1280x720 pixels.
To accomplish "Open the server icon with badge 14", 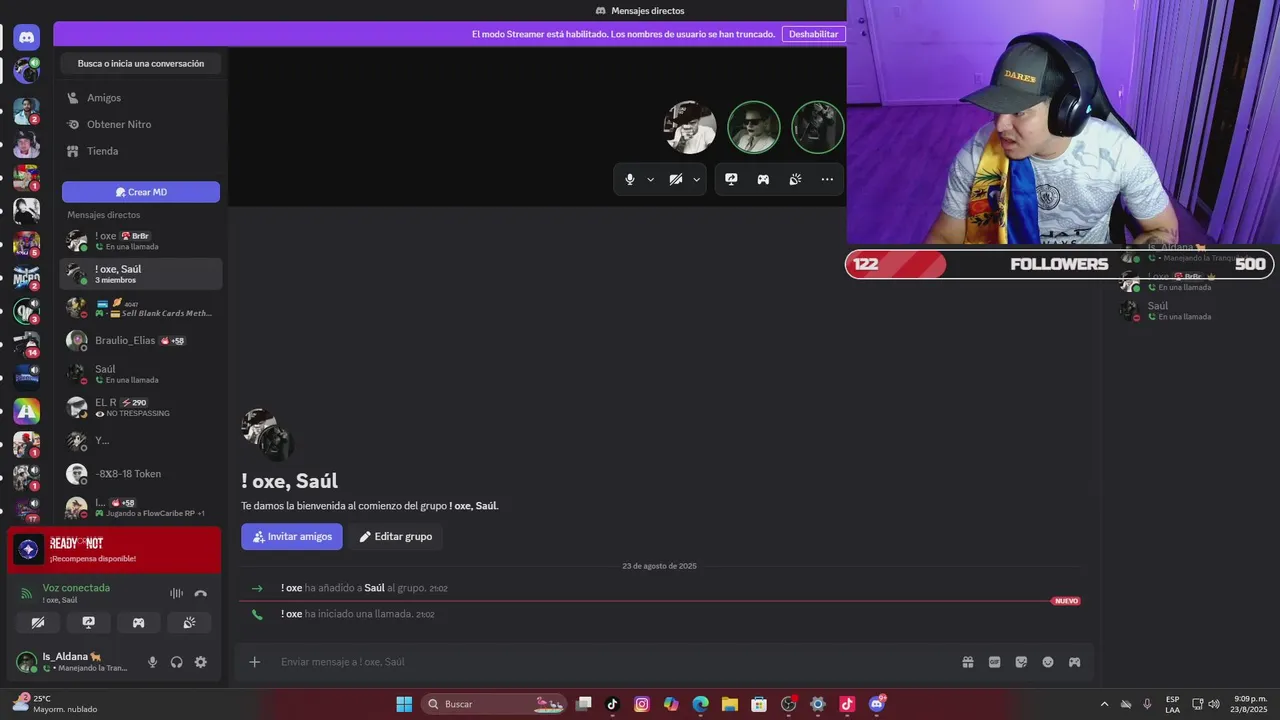I will point(27,343).
